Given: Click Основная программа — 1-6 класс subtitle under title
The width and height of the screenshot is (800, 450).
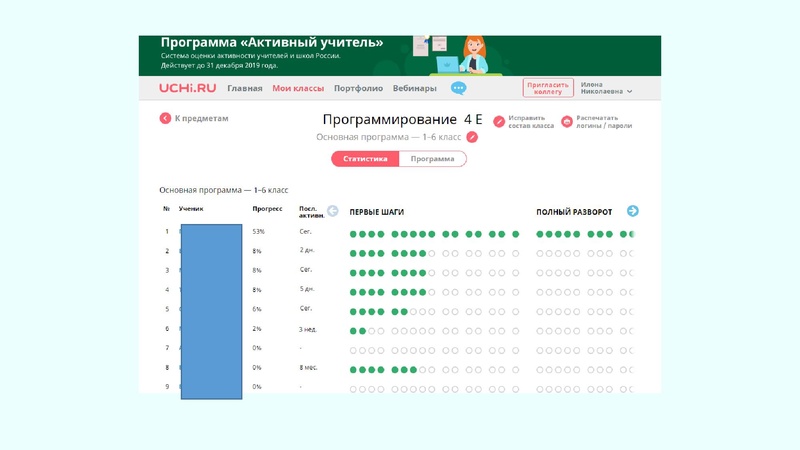Looking at the screenshot, I should pyautogui.click(x=388, y=137).
